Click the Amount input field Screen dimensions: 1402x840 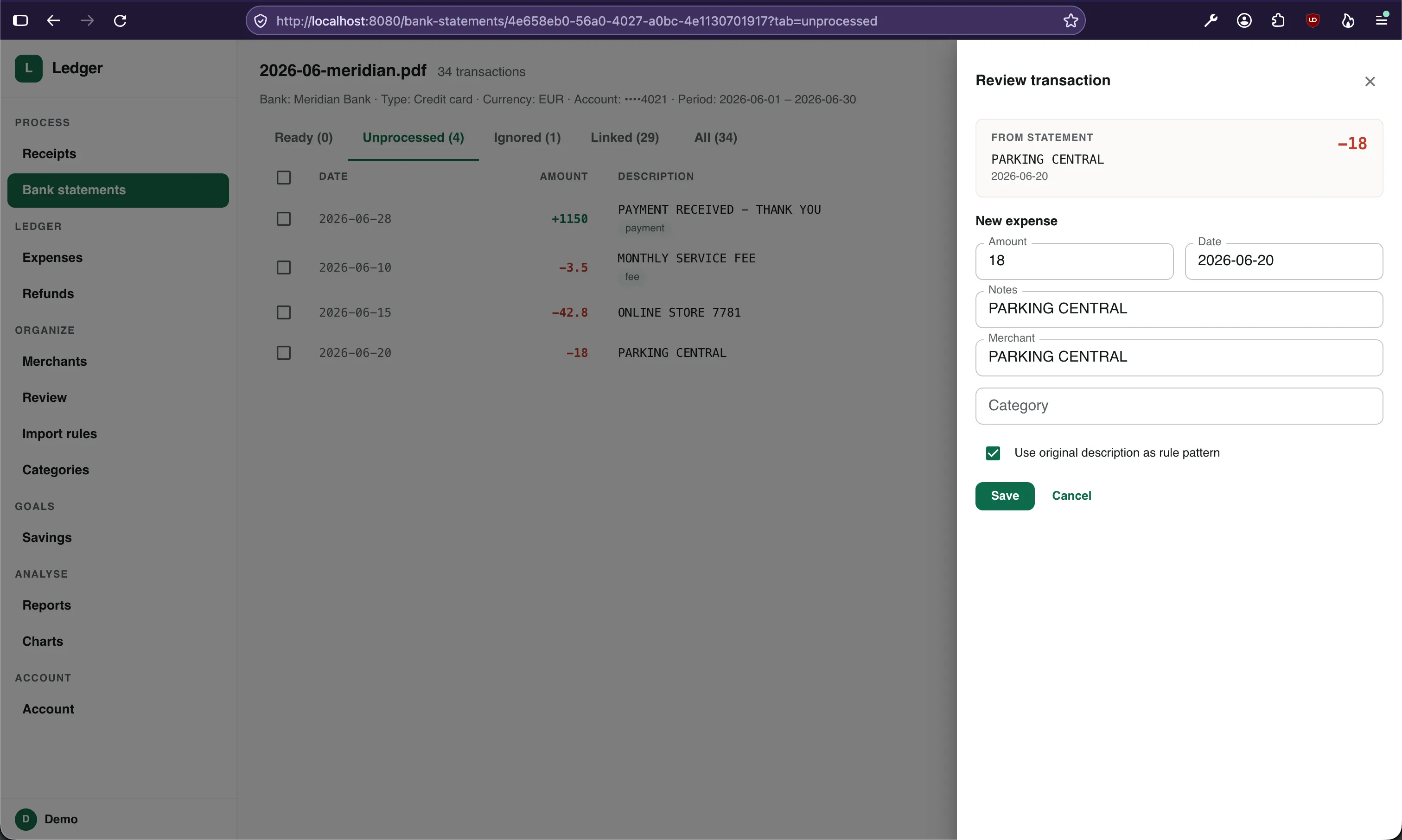point(1074,261)
